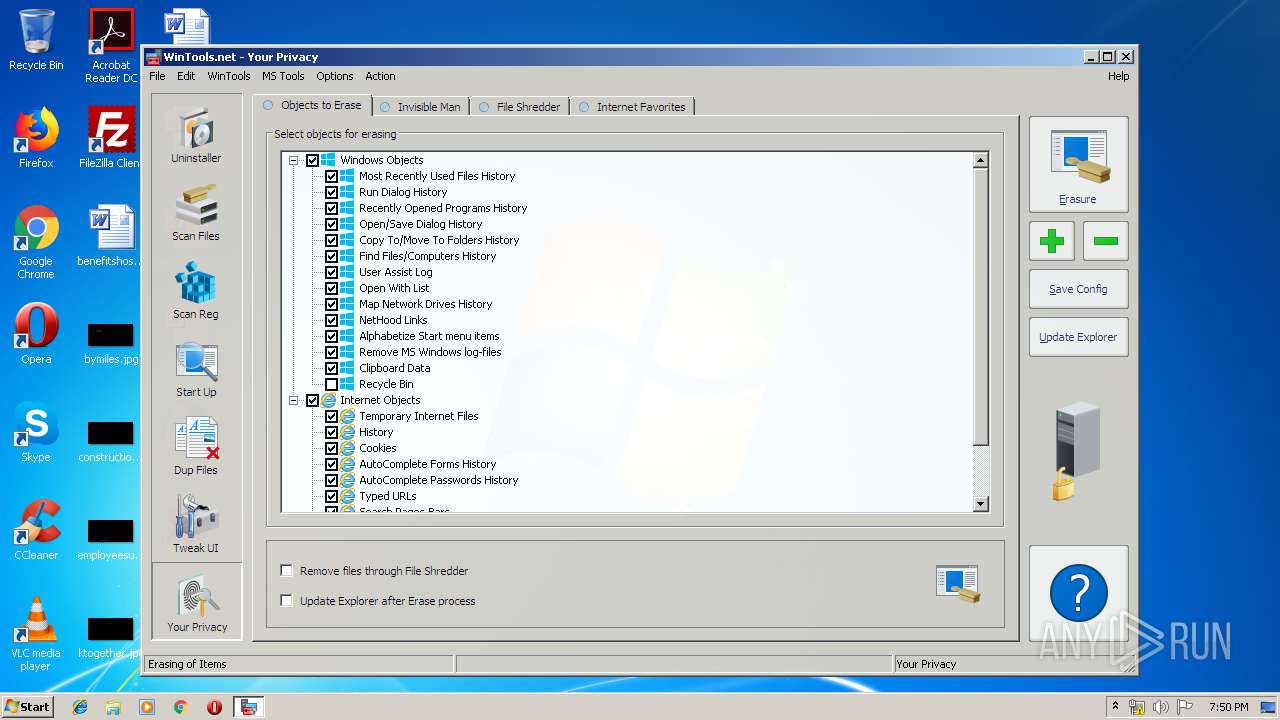Click the erase icon beside shredder options
Image resolution: width=1280 pixels, height=720 pixels.
[957, 584]
